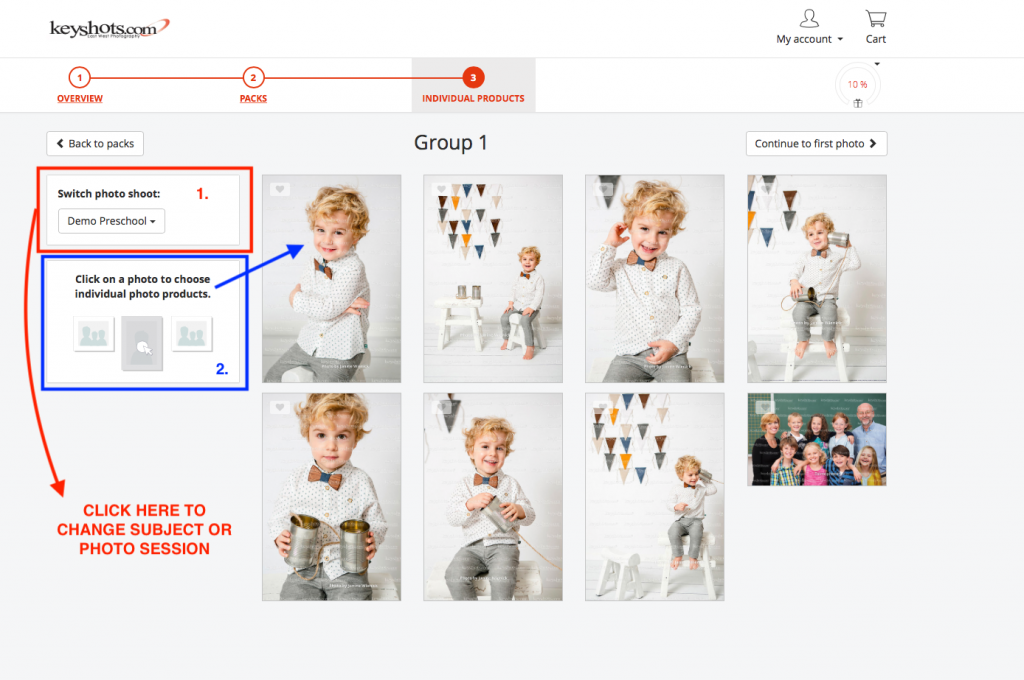Open the Demo Preschool dropdown
This screenshot has height=680, width=1024.
111,221
